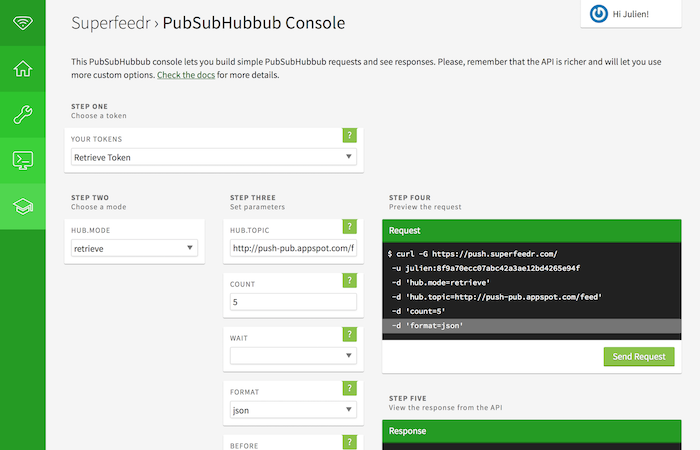Show help for hub.topic field
Image resolution: width=700 pixels, height=450 pixels.
350,226
